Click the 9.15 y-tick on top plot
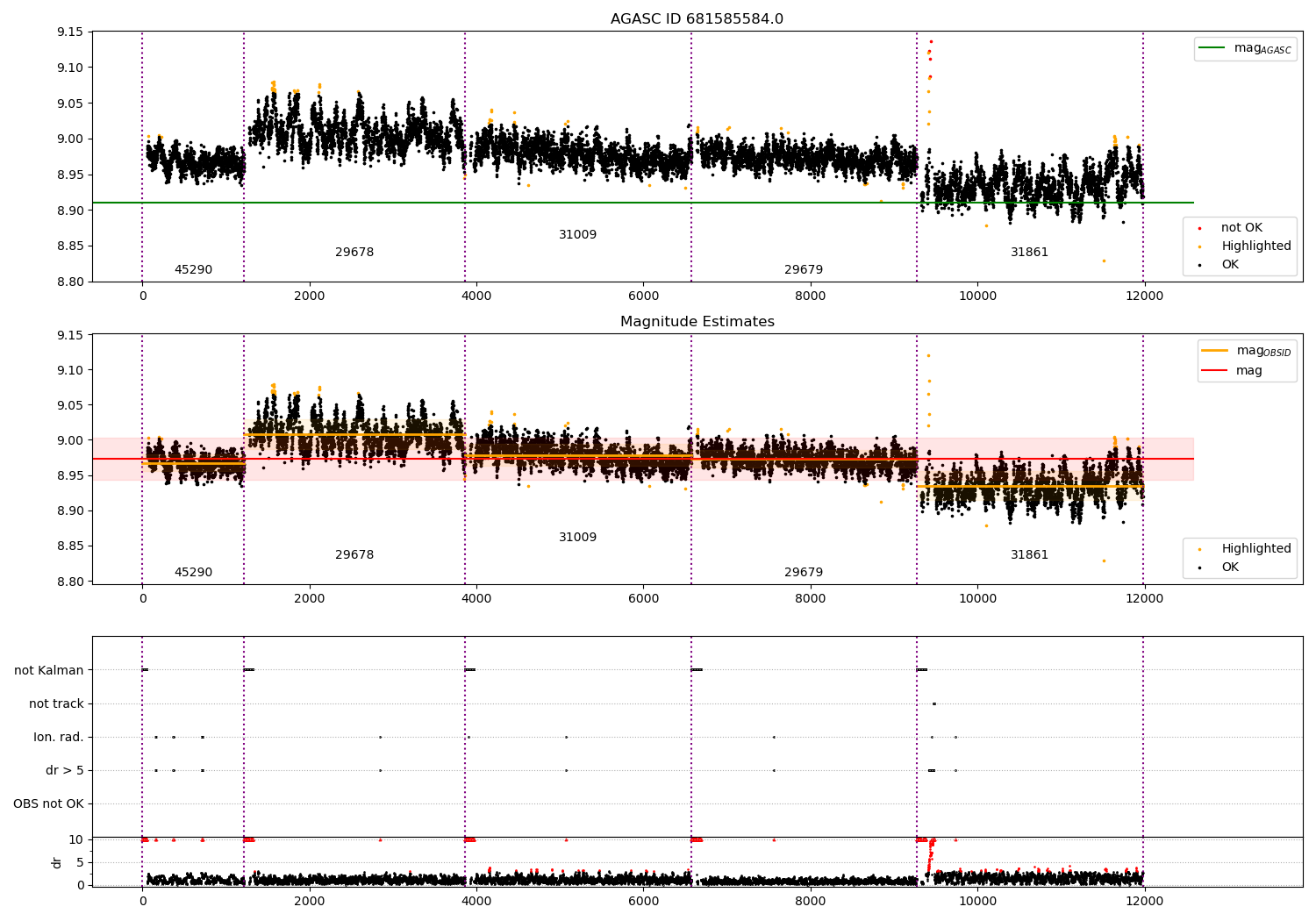Image resolution: width=1316 pixels, height=921 pixels. click(x=69, y=32)
